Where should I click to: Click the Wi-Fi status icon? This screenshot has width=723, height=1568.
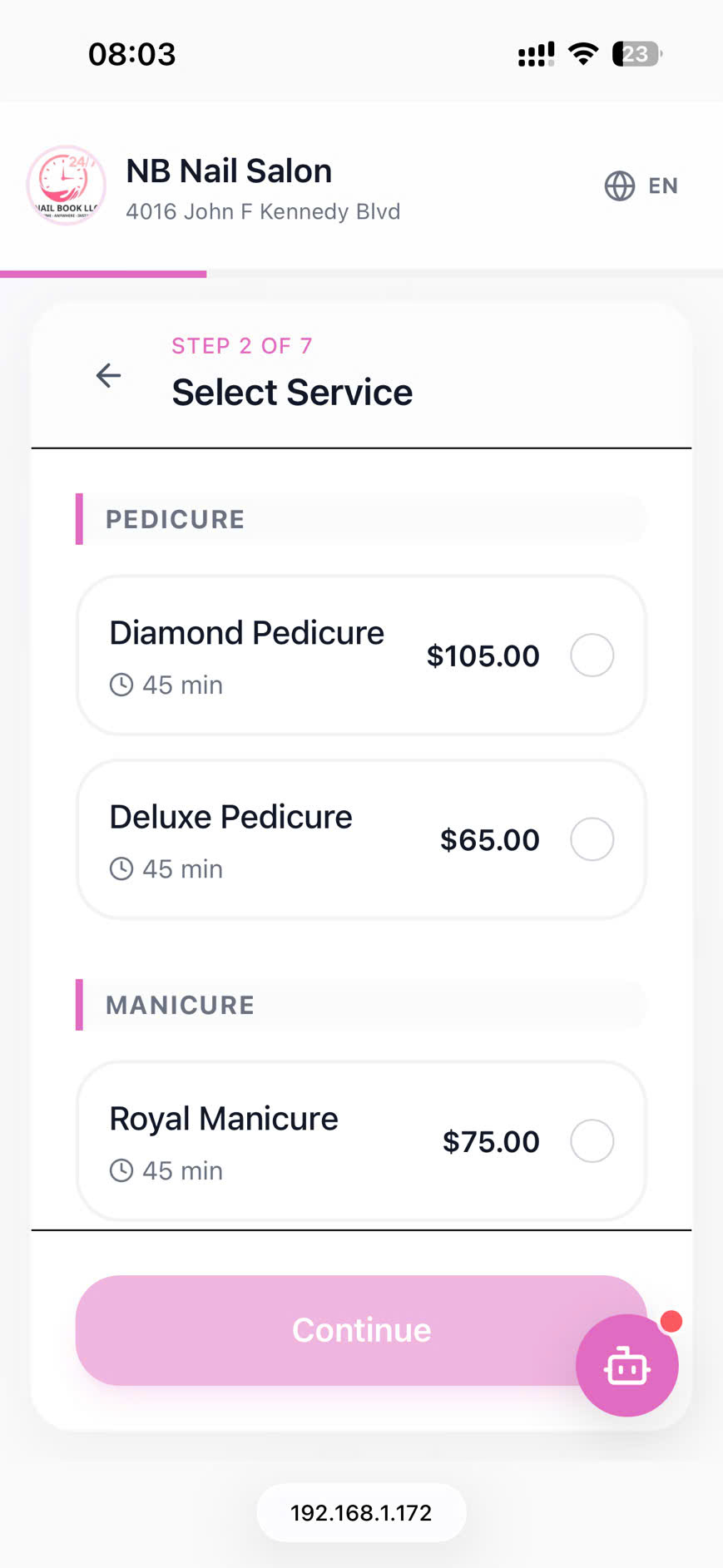pyautogui.click(x=583, y=54)
